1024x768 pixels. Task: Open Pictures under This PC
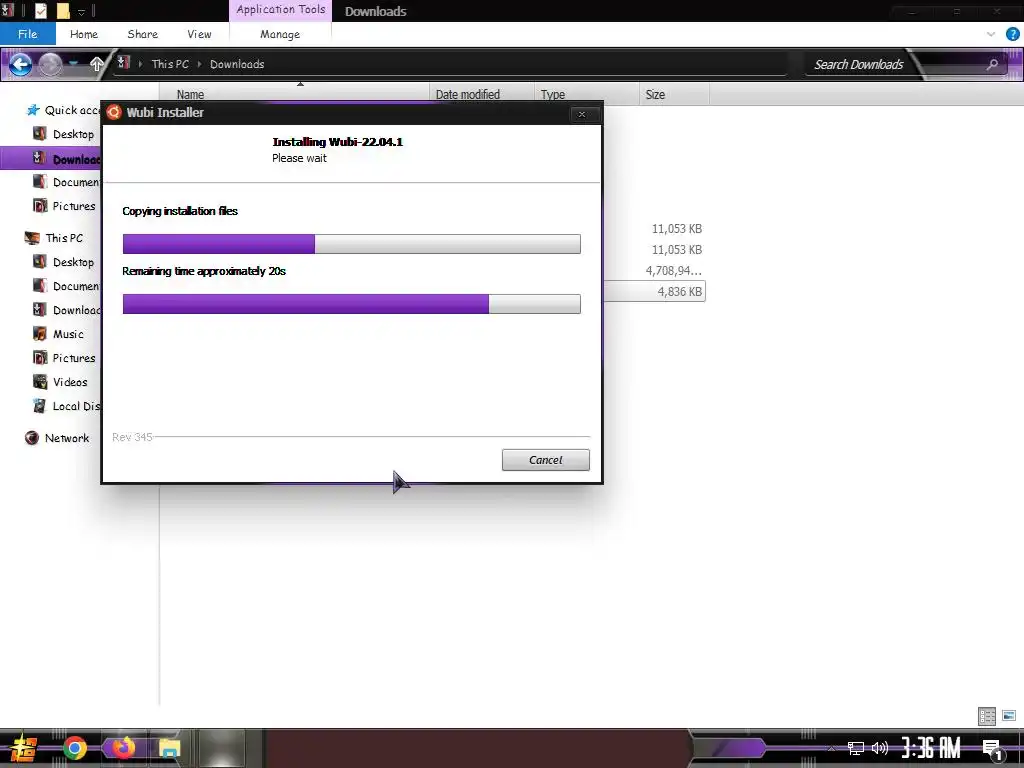(74, 358)
